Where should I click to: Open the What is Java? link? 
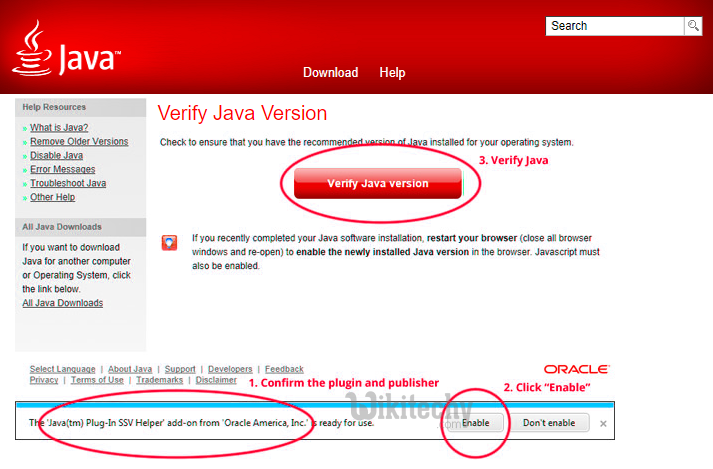59,127
